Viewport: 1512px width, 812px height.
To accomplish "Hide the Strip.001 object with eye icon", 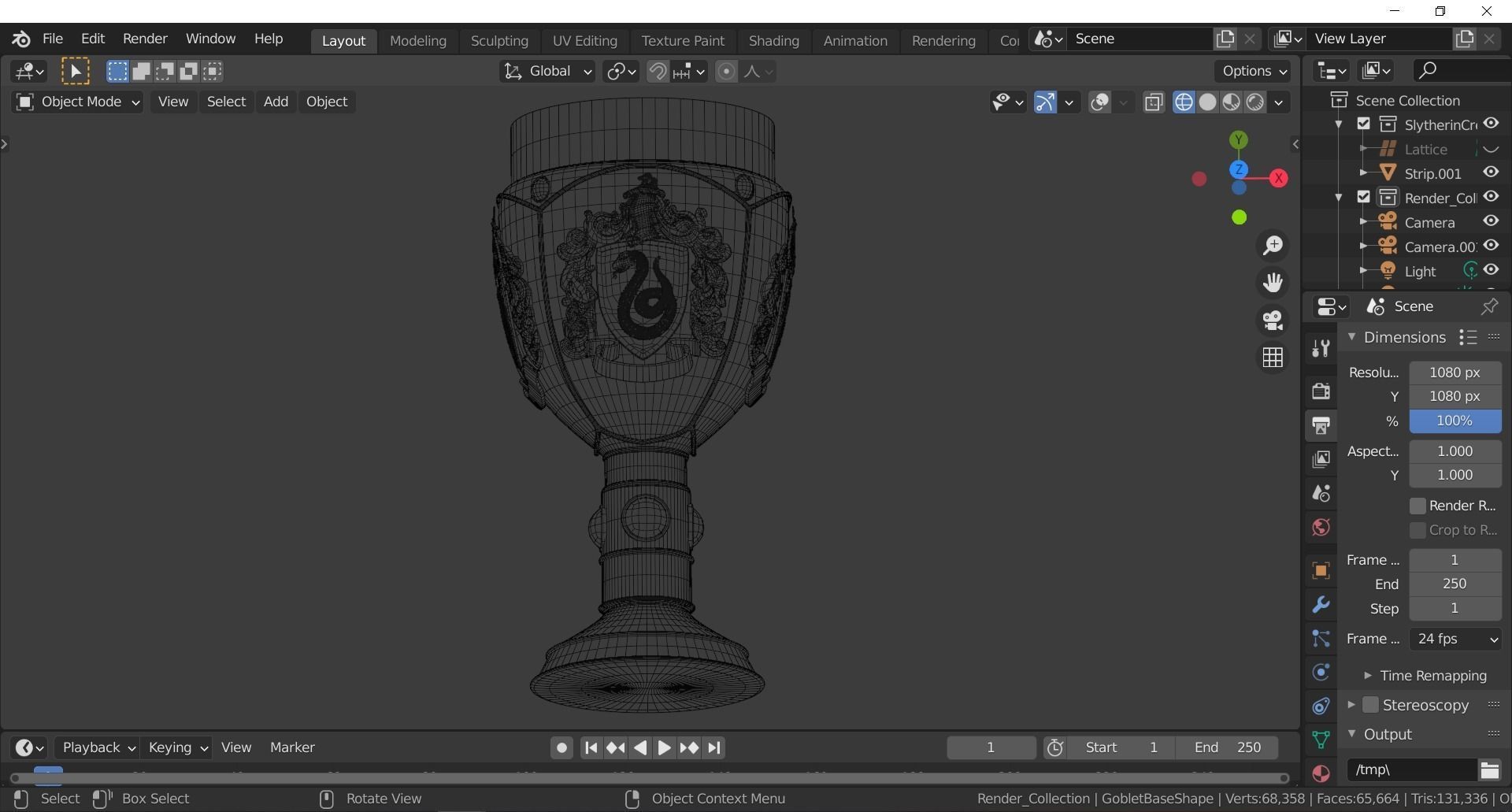I will tap(1491, 172).
